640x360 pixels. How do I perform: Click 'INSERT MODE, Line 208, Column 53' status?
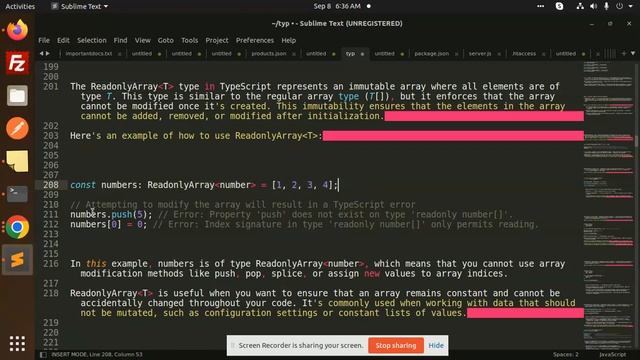point(97,354)
